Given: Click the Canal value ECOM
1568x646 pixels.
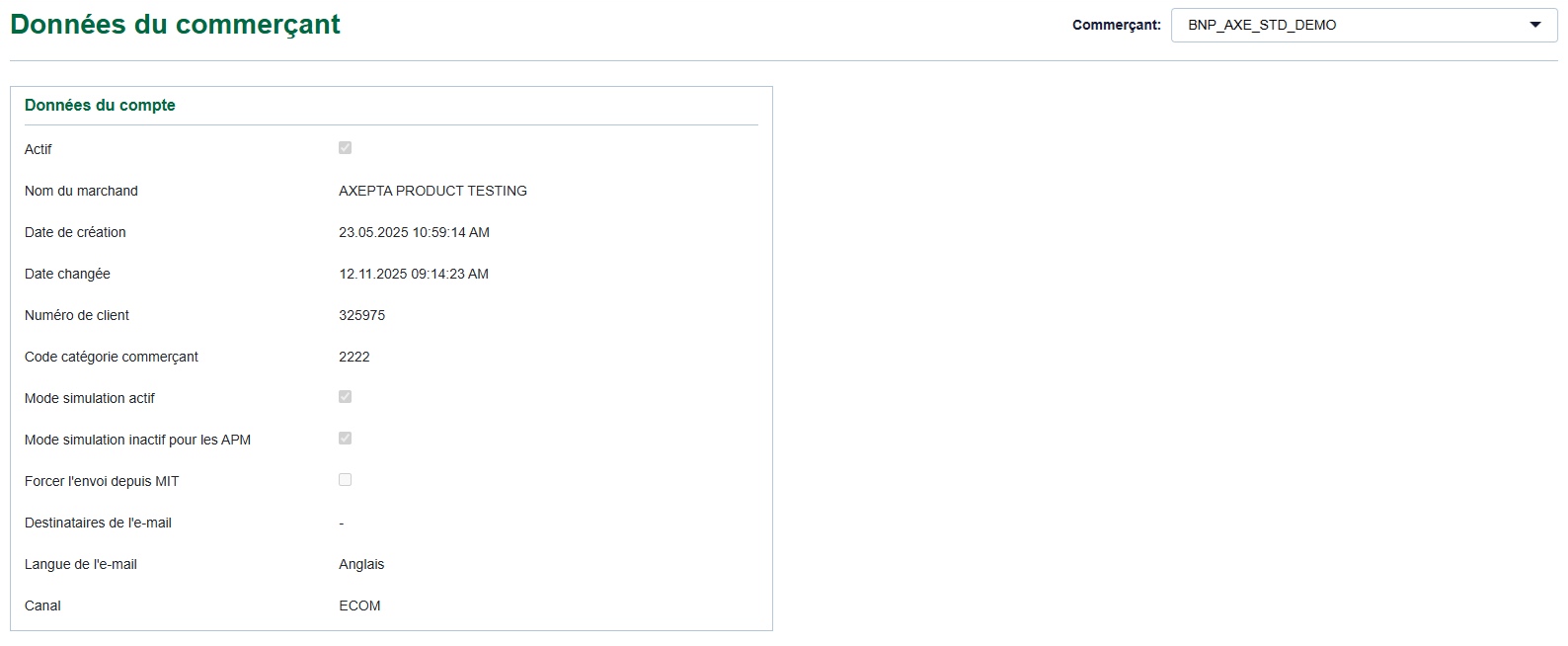Looking at the screenshot, I should (x=359, y=606).
